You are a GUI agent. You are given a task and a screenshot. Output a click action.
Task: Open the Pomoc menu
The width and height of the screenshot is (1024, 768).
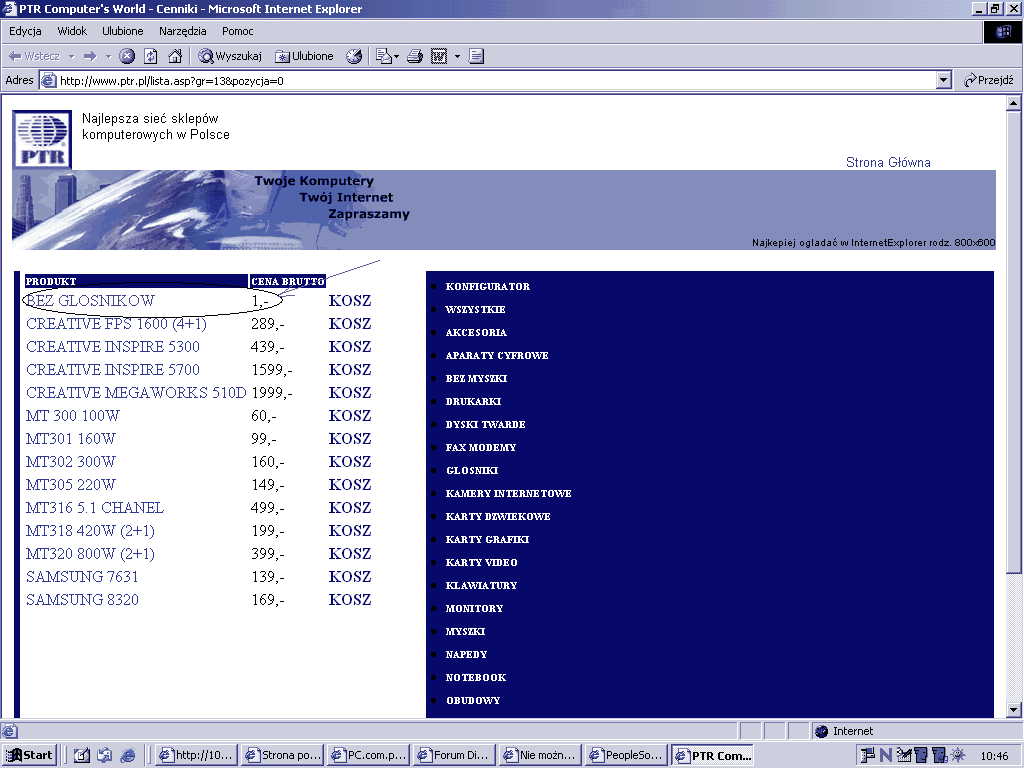237,31
